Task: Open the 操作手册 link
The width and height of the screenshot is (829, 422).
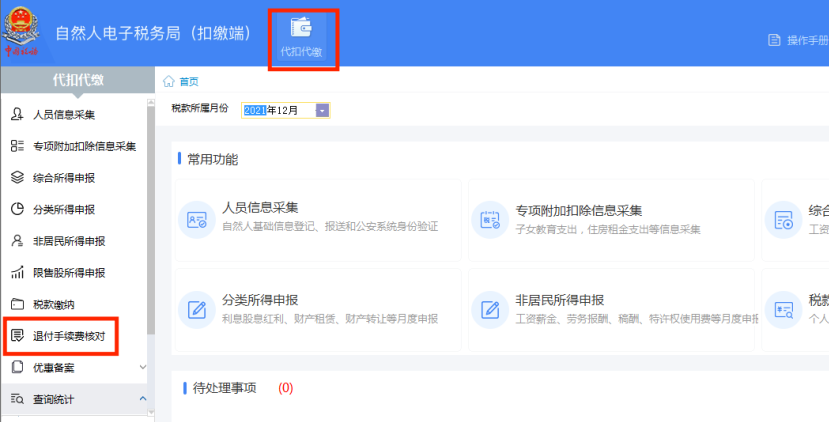Action: click(807, 40)
